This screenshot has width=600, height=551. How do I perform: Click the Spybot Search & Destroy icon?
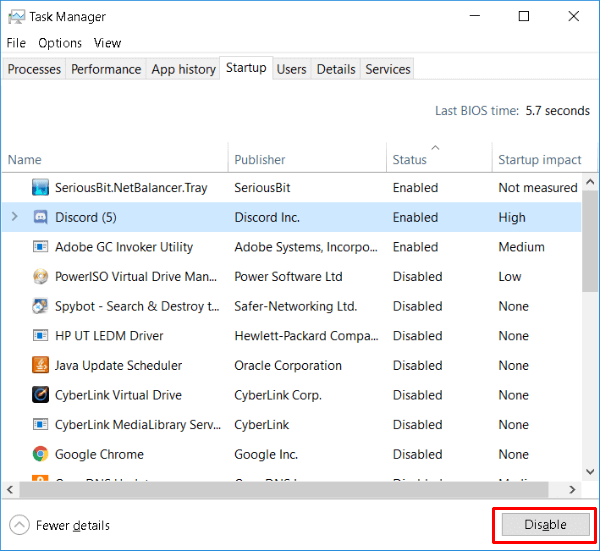[x=40, y=306]
